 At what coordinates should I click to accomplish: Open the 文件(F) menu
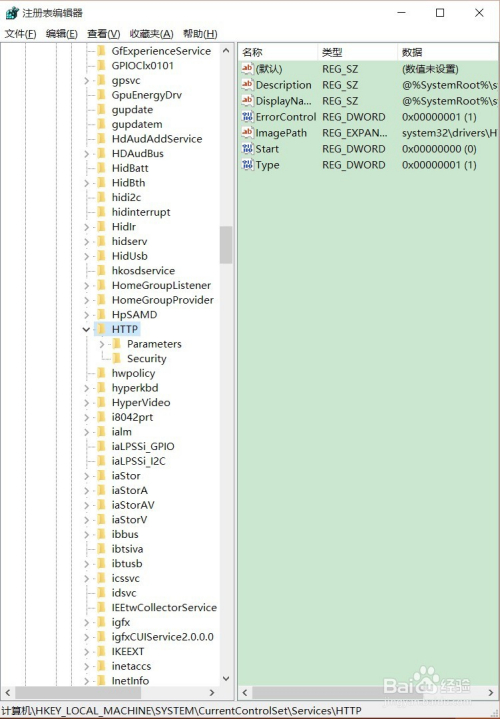(x=20, y=33)
